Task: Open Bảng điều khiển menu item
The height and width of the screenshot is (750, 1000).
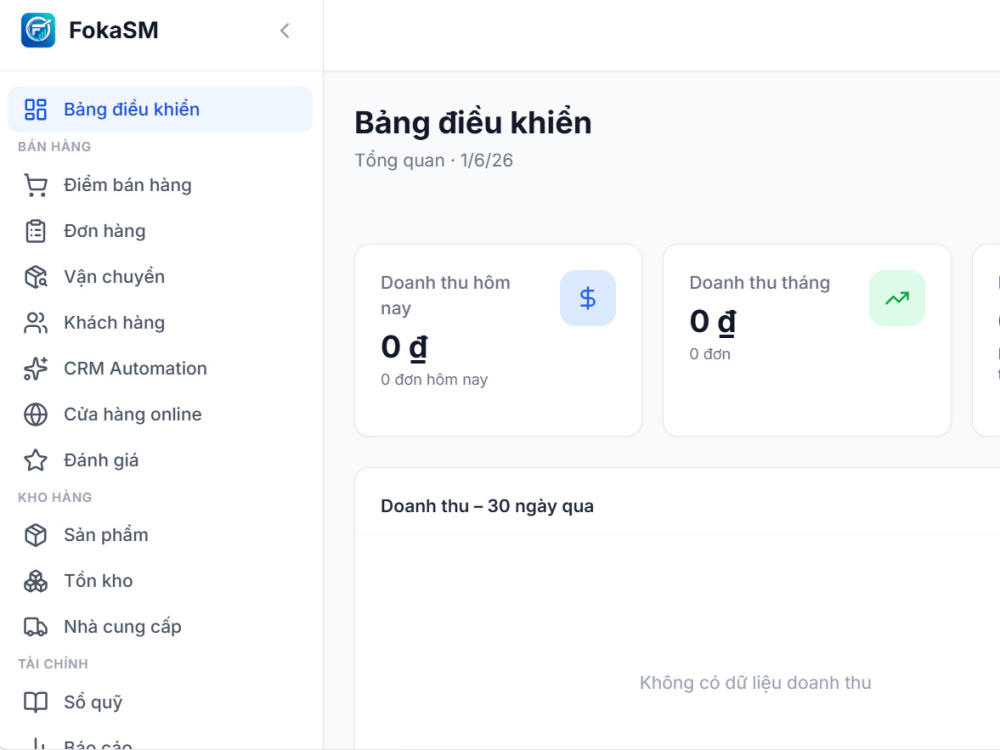Action: point(160,109)
